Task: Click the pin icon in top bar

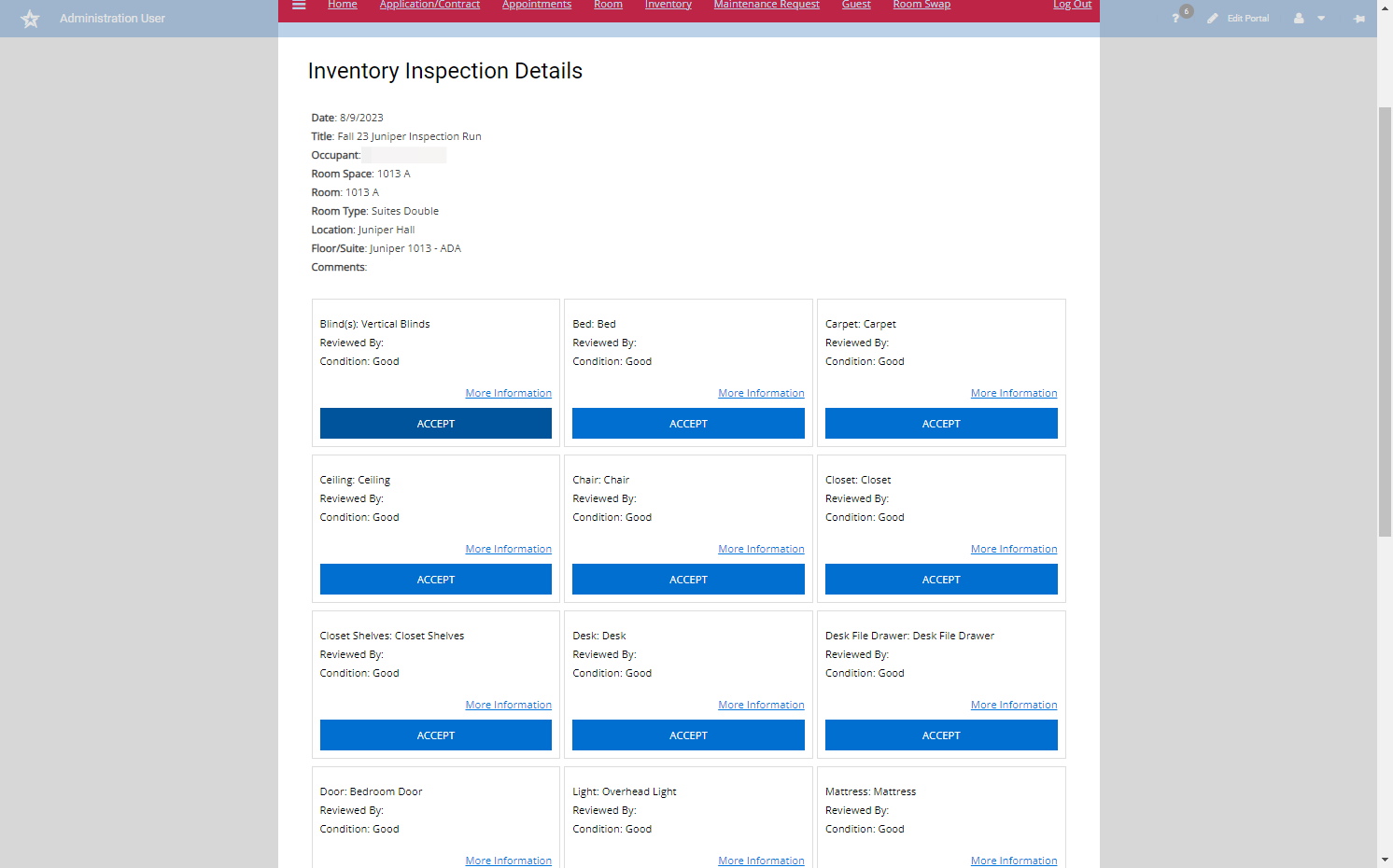Action: pyautogui.click(x=1359, y=19)
